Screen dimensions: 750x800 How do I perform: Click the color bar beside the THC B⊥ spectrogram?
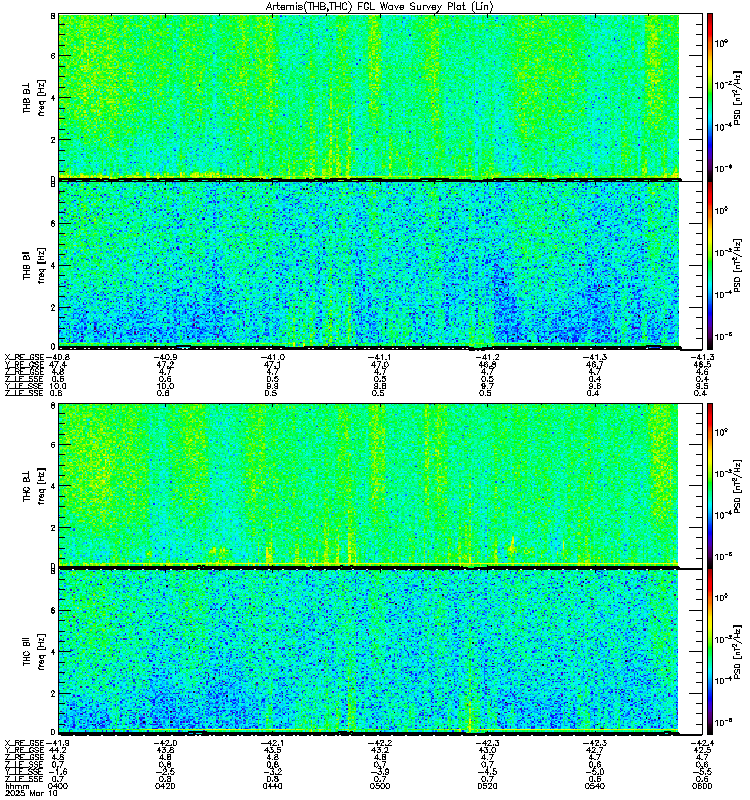click(x=710, y=485)
